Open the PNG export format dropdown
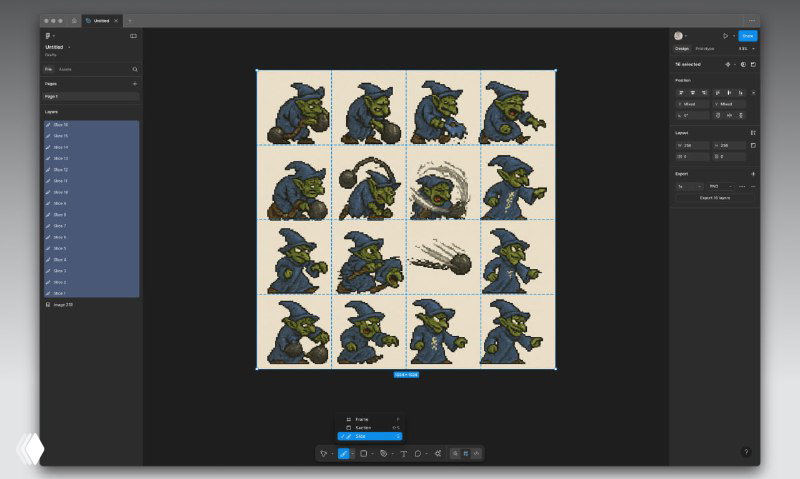The height and width of the screenshot is (479, 800). 720,187
